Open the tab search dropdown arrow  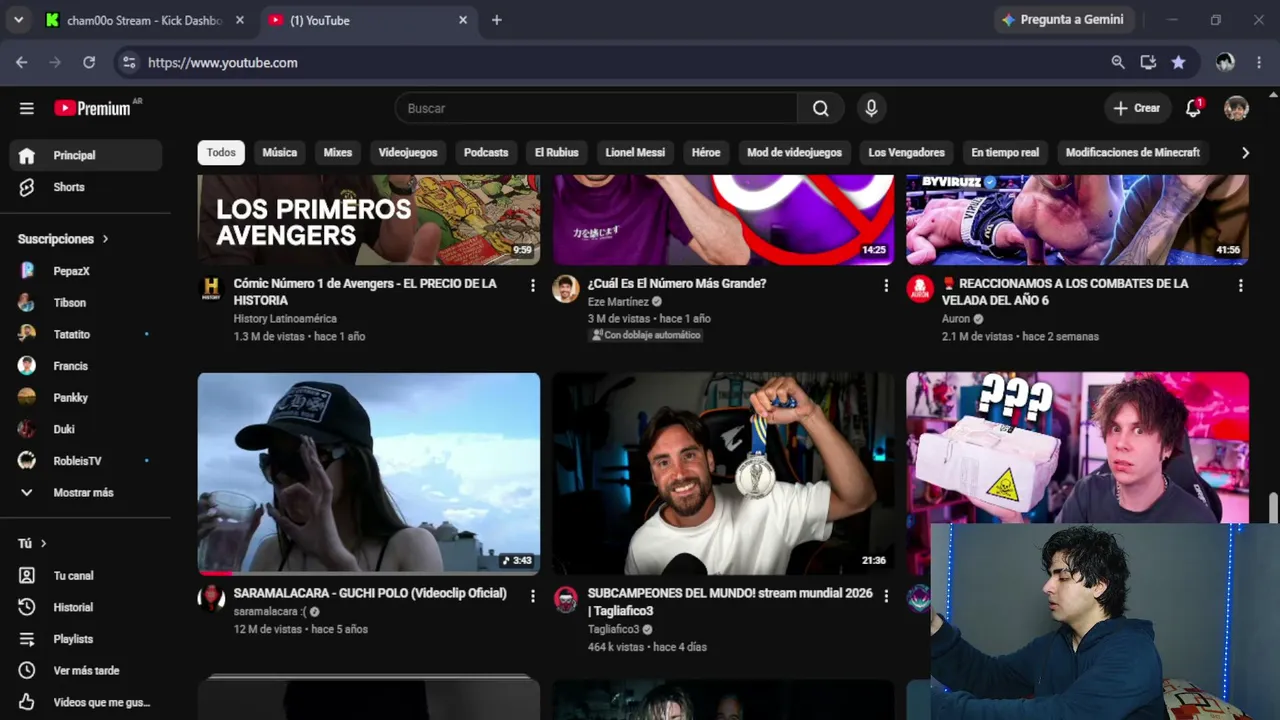(x=18, y=20)
